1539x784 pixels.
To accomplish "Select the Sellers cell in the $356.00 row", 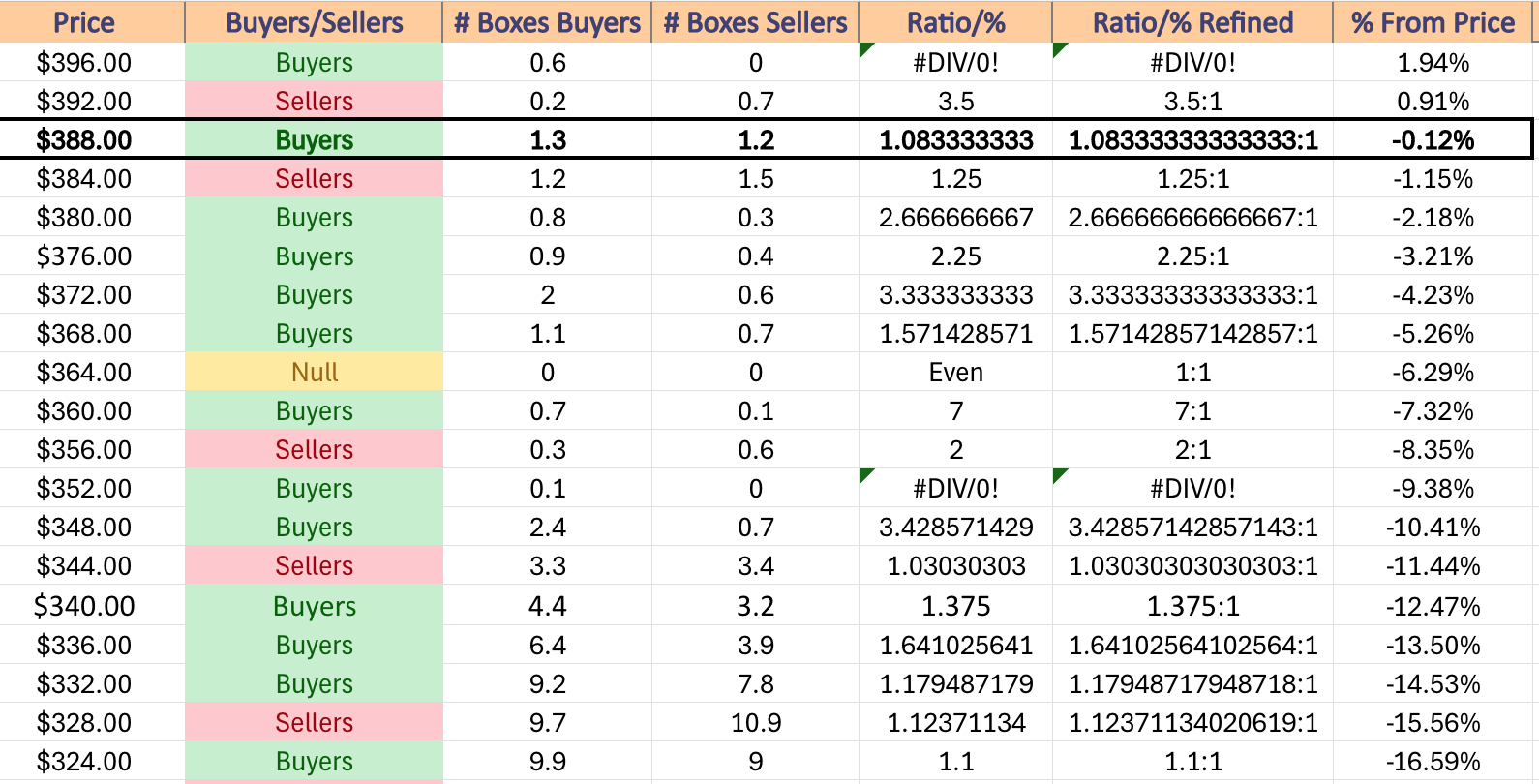I will pos(314,450).
